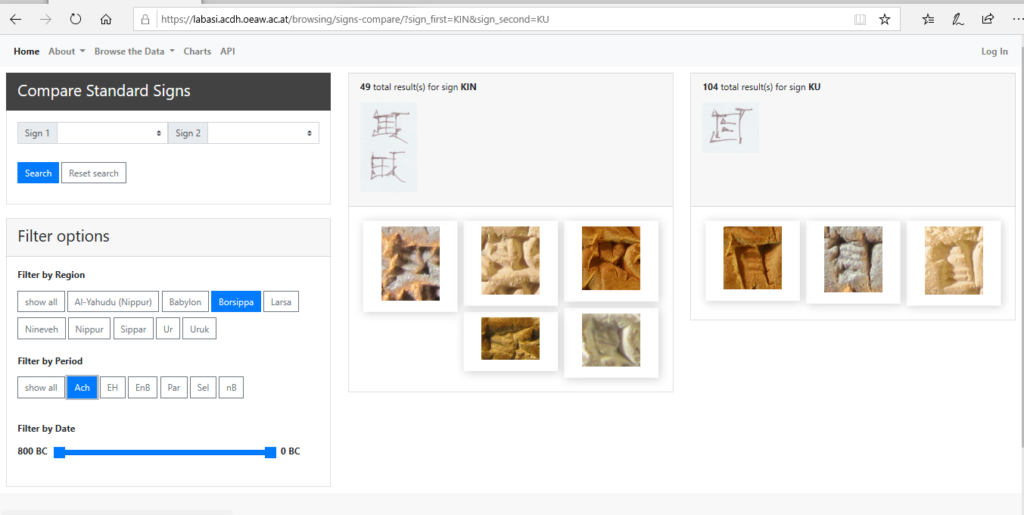This screenshot has height=515, width=1024.
Task: Select period filter show all
Action: coord(41,388)
